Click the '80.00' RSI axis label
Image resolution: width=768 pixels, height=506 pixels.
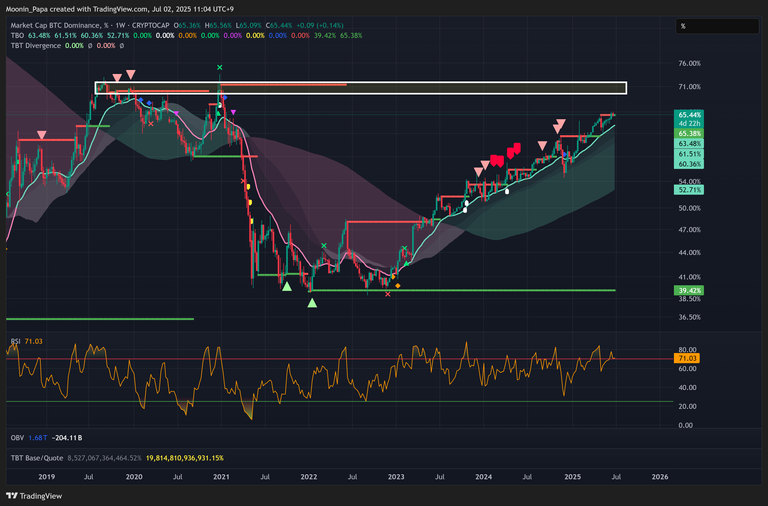[687, 350]
